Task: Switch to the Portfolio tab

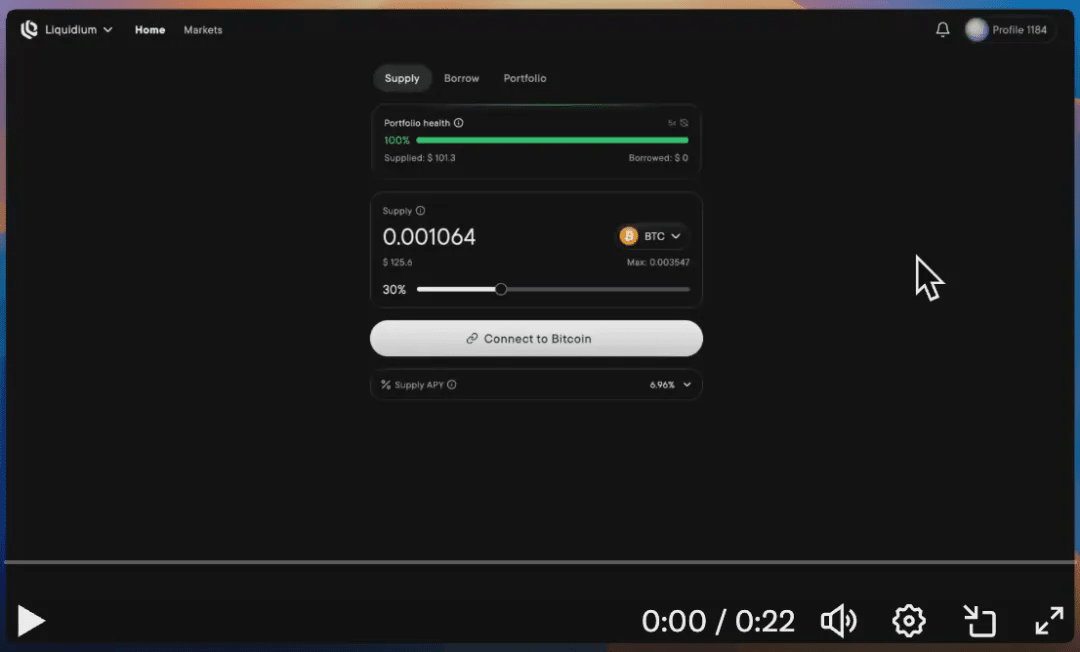Action: pyautogui.click(x=524, y=78)
